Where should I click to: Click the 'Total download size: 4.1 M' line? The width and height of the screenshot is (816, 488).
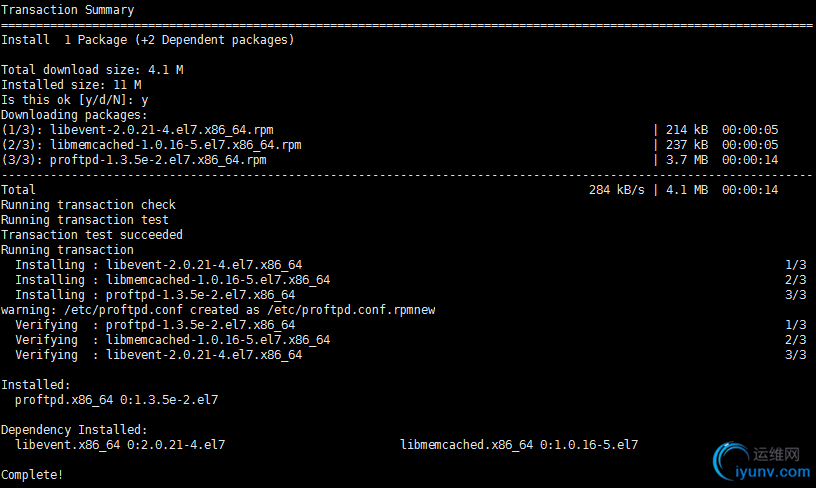pyautogui.click(x=92, y=70)
